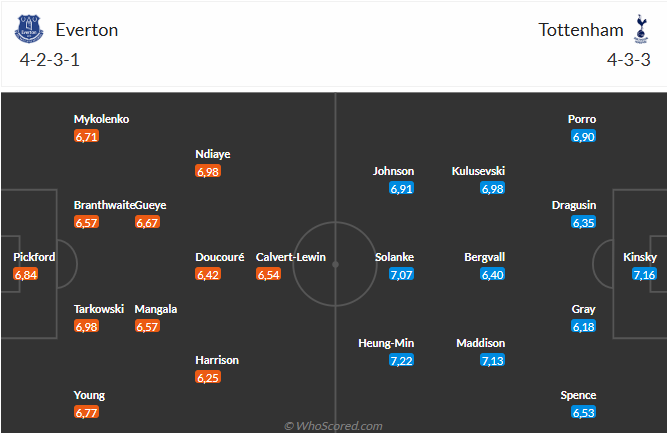Click Heung-Min's 7,22 rating badge

[401, 360]
